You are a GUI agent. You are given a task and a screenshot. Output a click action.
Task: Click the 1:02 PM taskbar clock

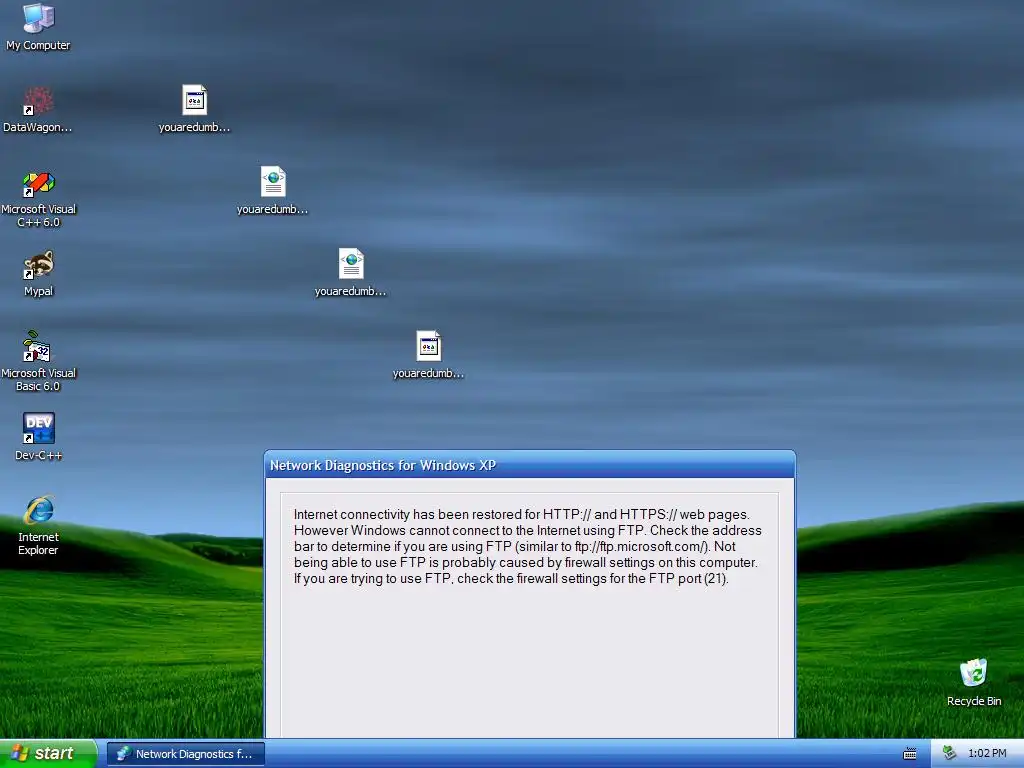[987, 754]
